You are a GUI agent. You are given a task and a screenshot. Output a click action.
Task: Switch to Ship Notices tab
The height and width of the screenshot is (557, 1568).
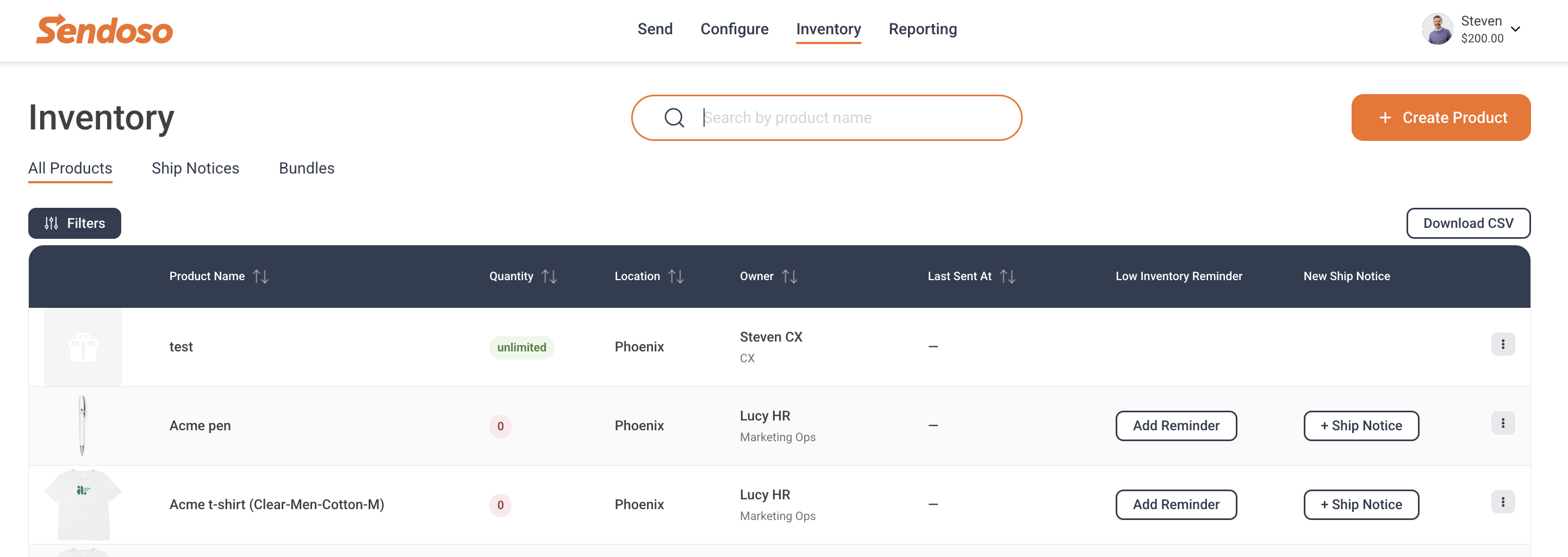pyautogui.click(x=195, y=168)
